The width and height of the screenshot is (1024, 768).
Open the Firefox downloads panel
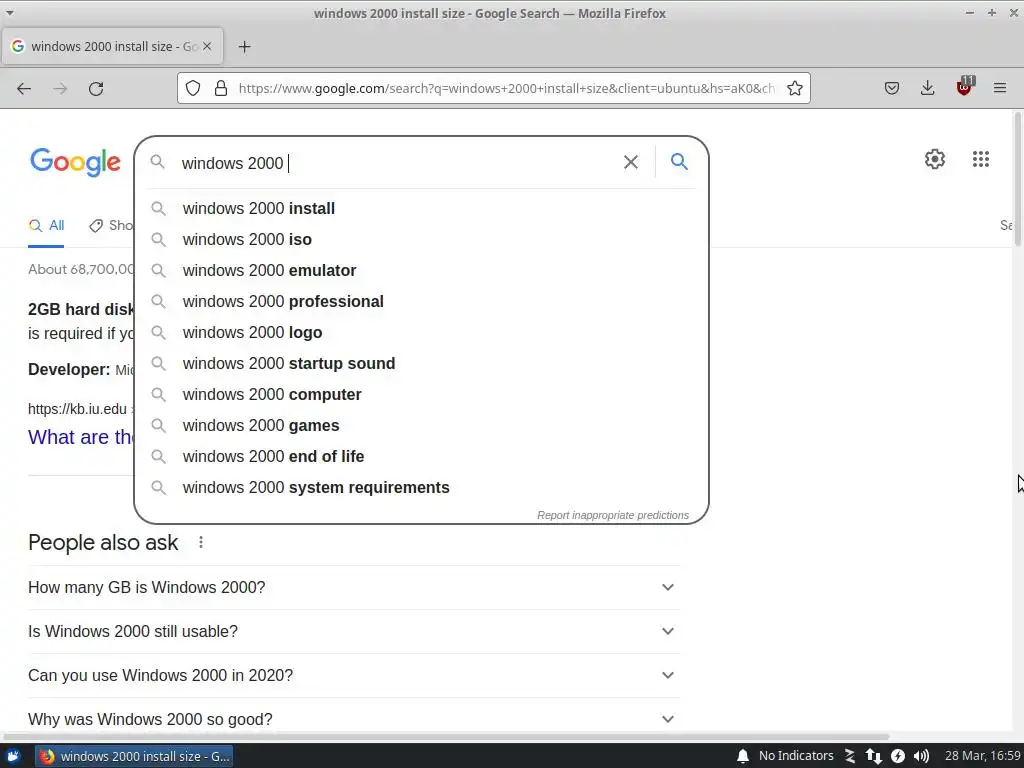tap(927, 88)
